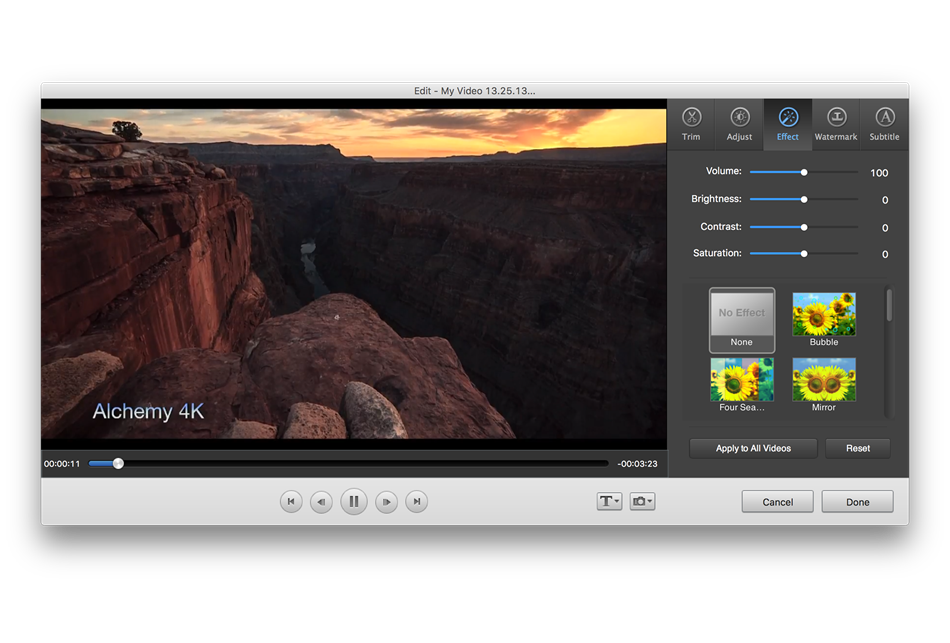Apply effects to all videos
This screenshot has height=643, width=950.
[752, 448]
